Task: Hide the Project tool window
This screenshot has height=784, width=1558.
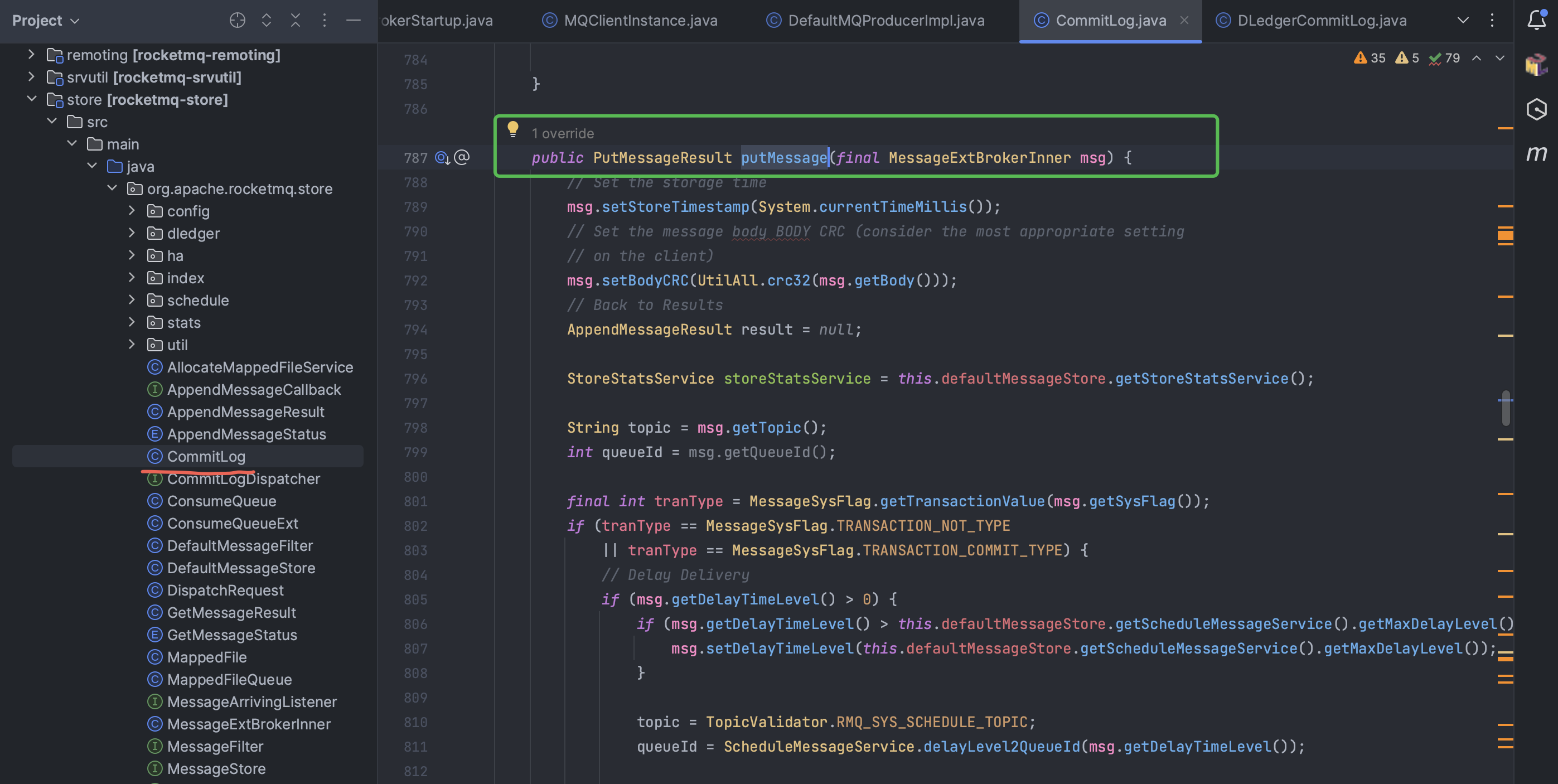Action: pyautogui.click(x=353, y=20)
